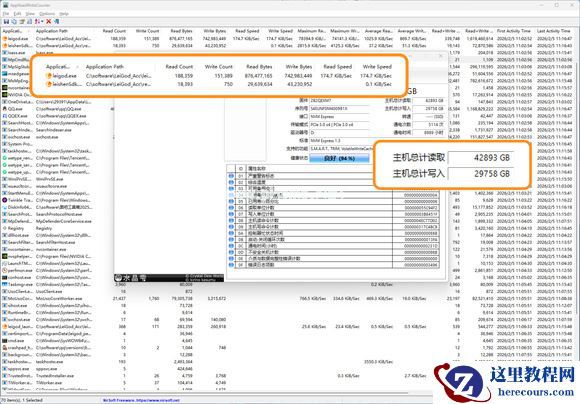The image size is (580, 404).
Task: Open the dropdown arrow beside the sort icon
Action: tap(42, 22)
